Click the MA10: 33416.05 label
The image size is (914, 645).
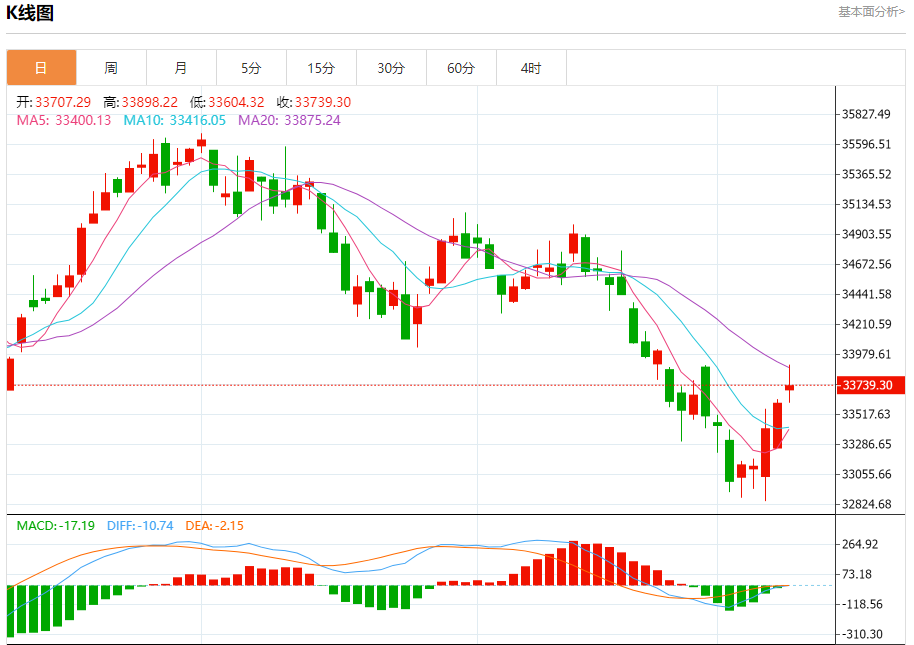coord(174,120)
